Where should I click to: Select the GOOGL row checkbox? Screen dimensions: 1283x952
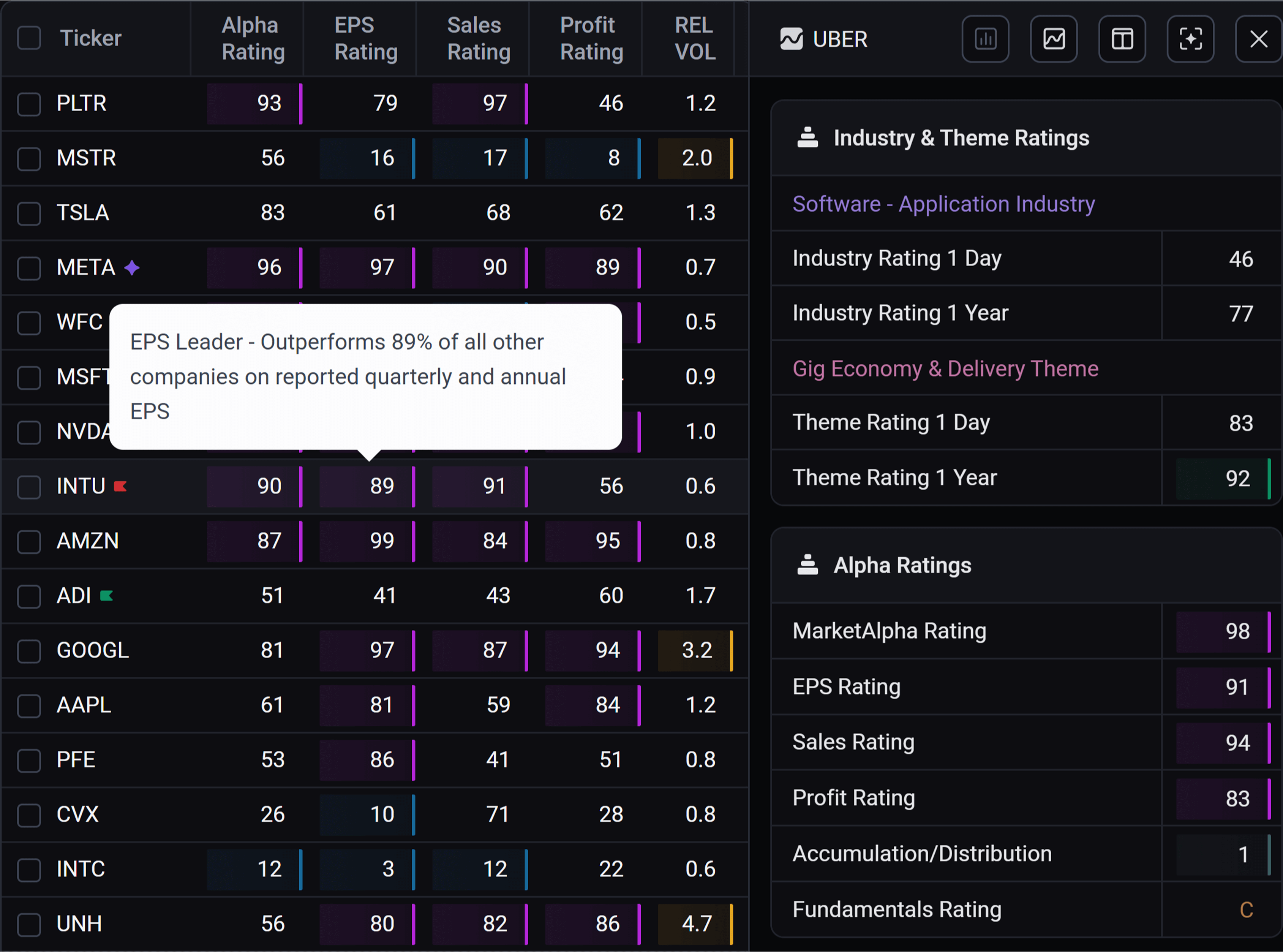pos(29,651)
